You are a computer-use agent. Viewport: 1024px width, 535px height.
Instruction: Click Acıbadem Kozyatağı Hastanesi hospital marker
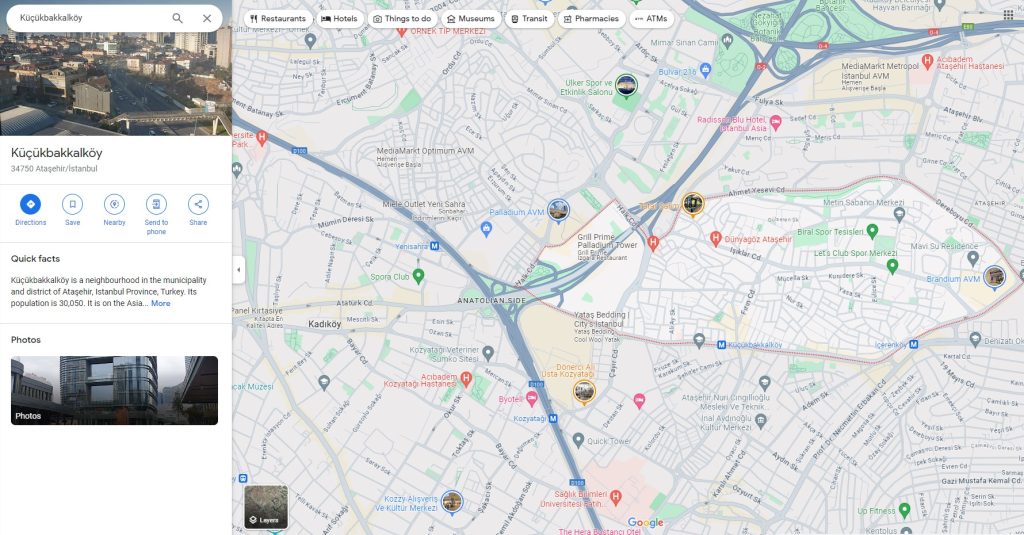[466, 378]
